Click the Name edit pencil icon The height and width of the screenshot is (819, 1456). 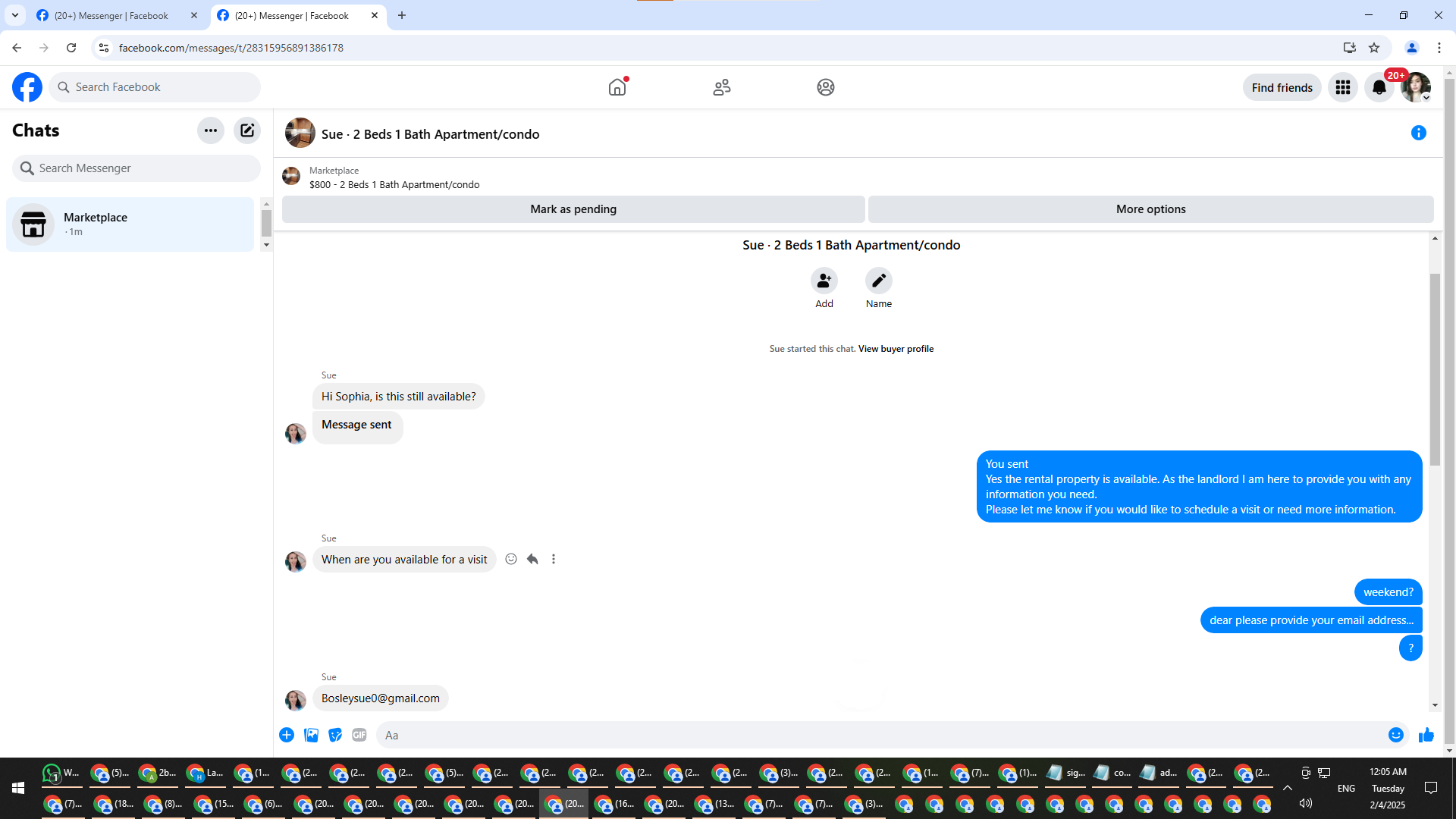click(879, 281)
